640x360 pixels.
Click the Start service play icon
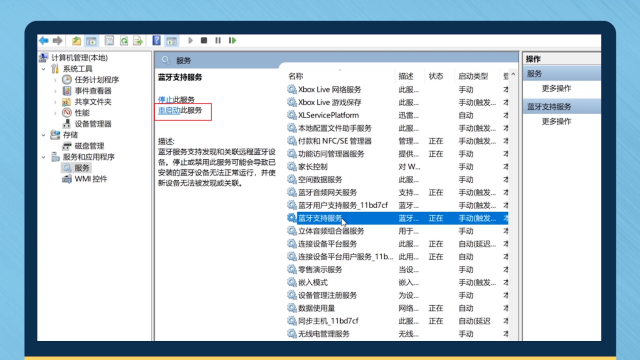point(190,40)
